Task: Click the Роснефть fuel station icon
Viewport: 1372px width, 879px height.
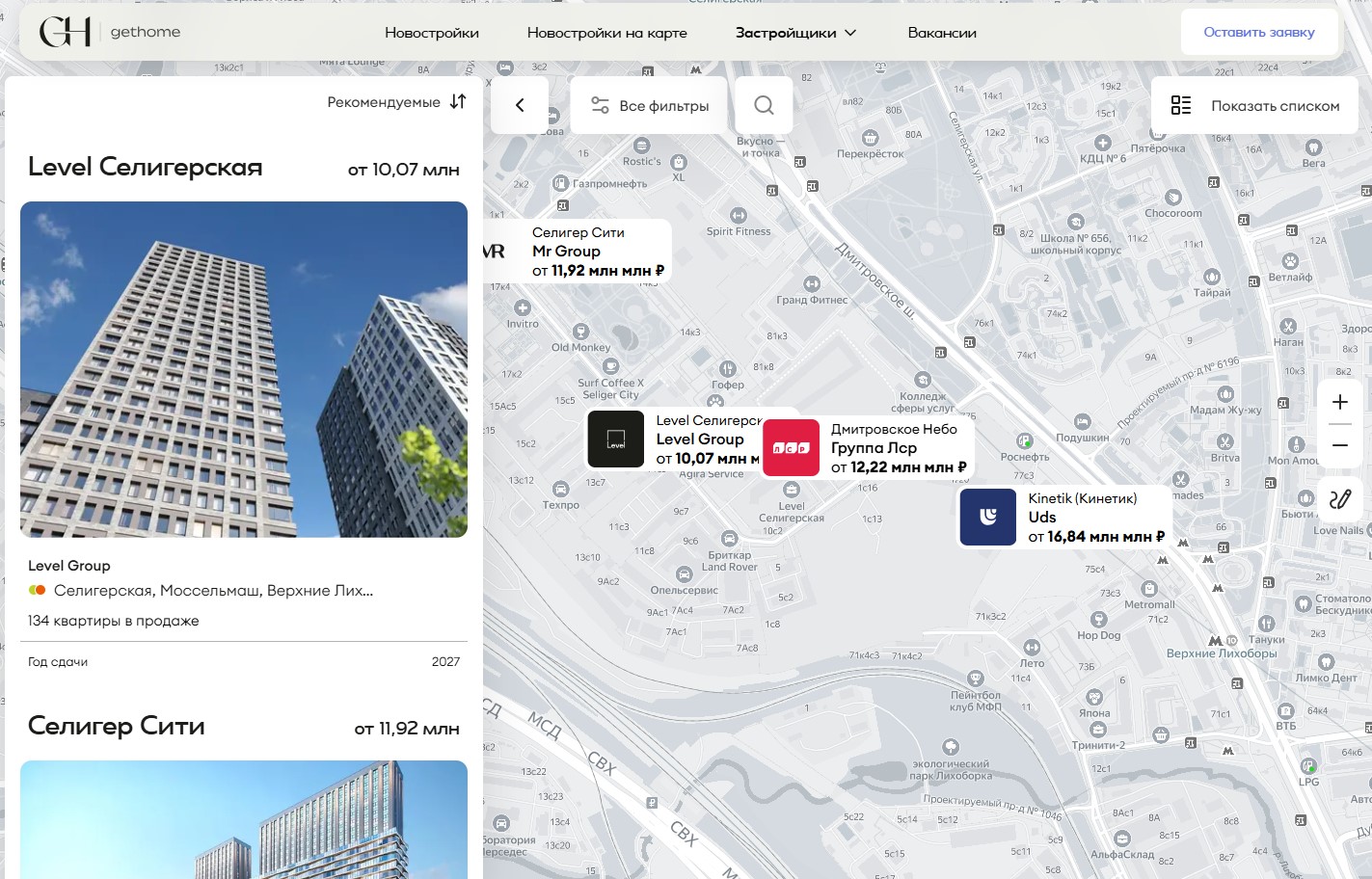Action: [1025, 441]
